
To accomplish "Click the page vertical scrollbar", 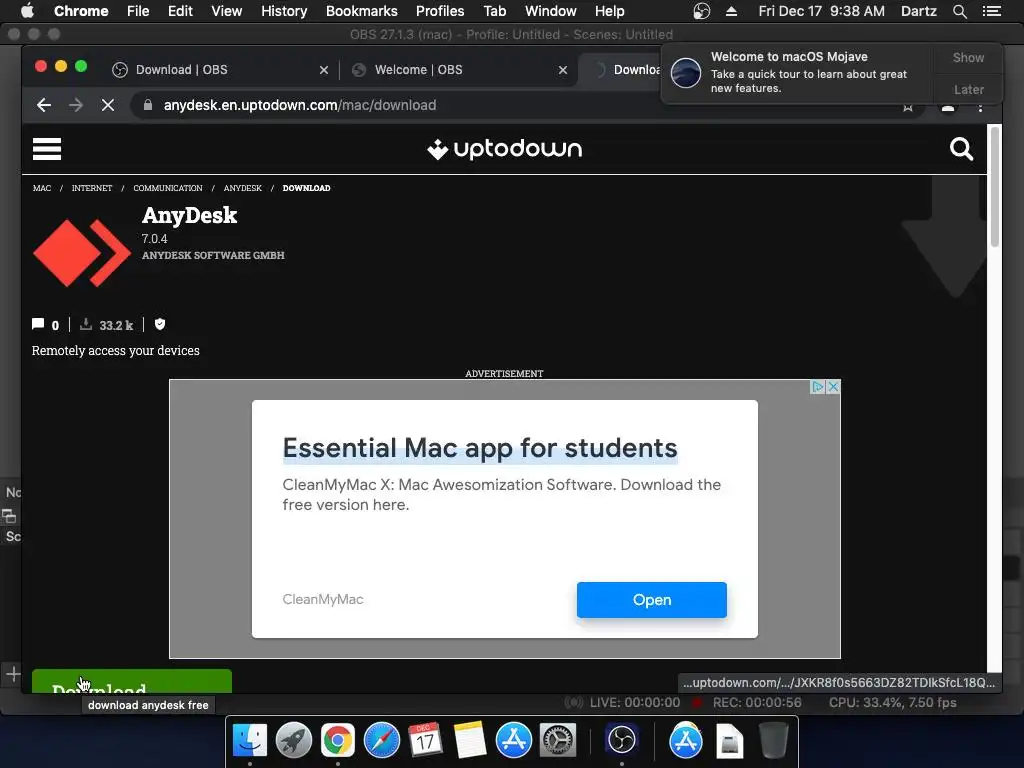I will click(995, 186).
